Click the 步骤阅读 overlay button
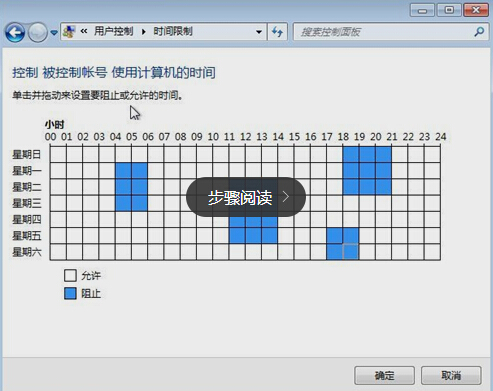 tap(246, 197)
